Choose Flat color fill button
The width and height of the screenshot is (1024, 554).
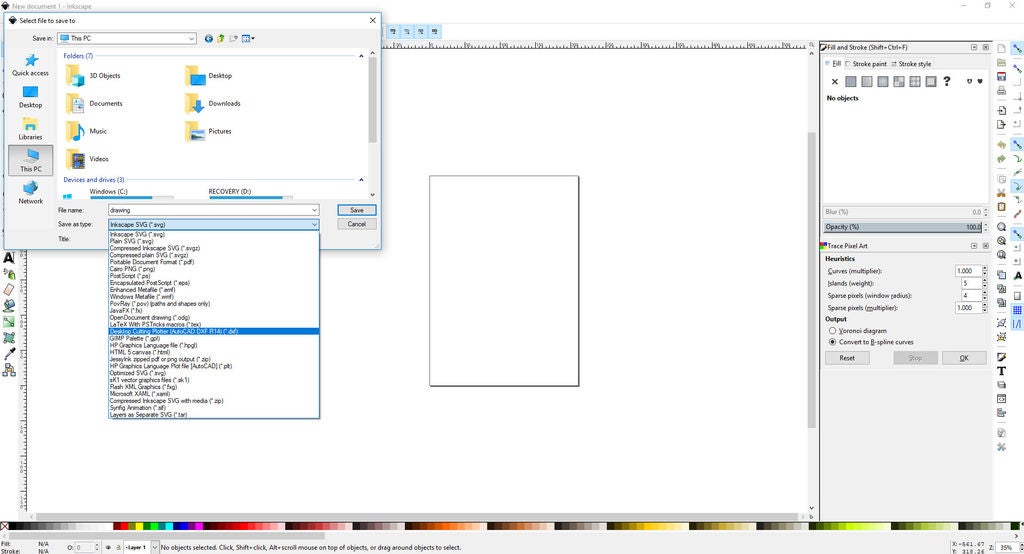click(850, 82)
